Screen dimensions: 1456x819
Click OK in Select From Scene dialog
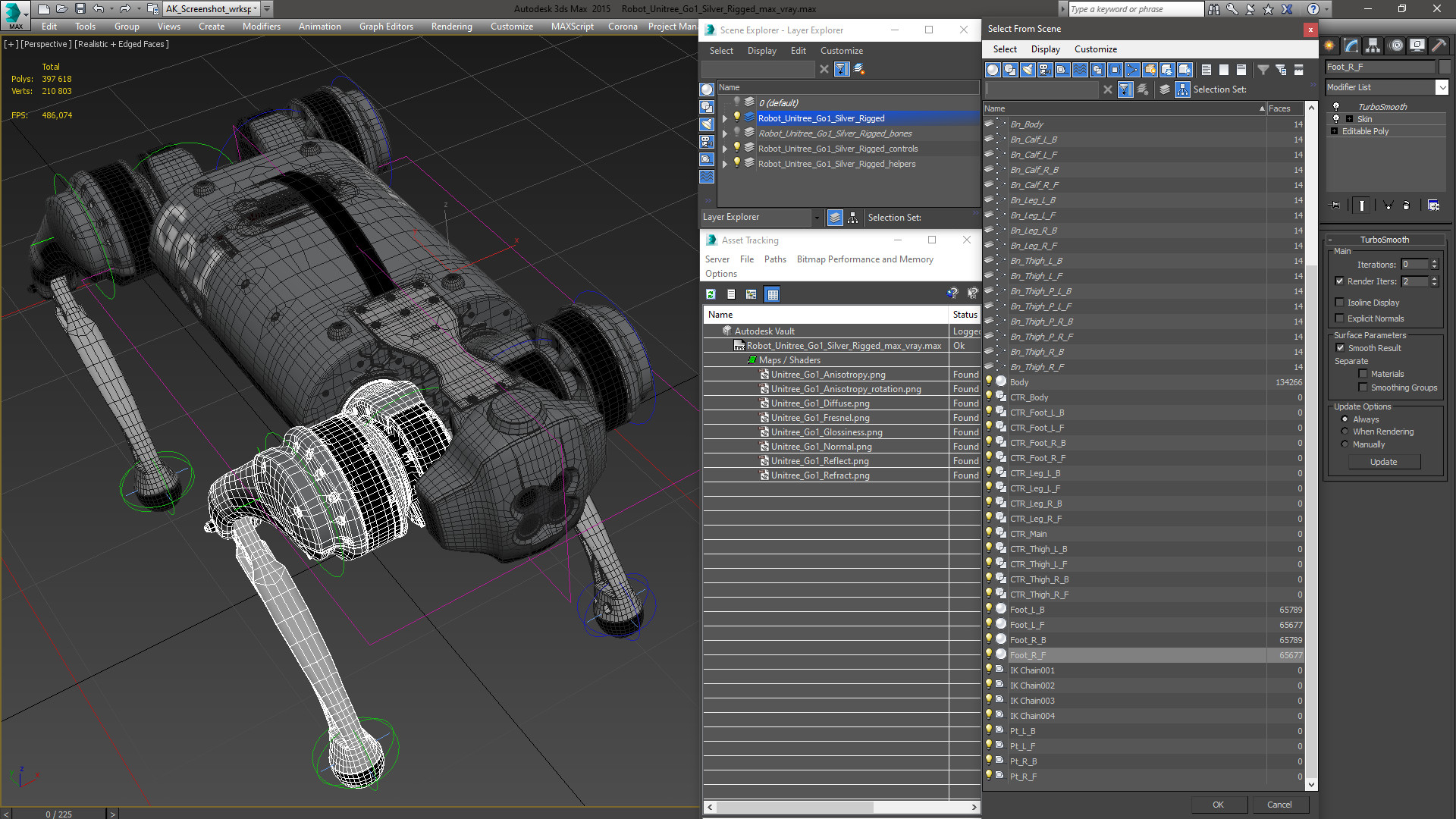click(1218, 804)
